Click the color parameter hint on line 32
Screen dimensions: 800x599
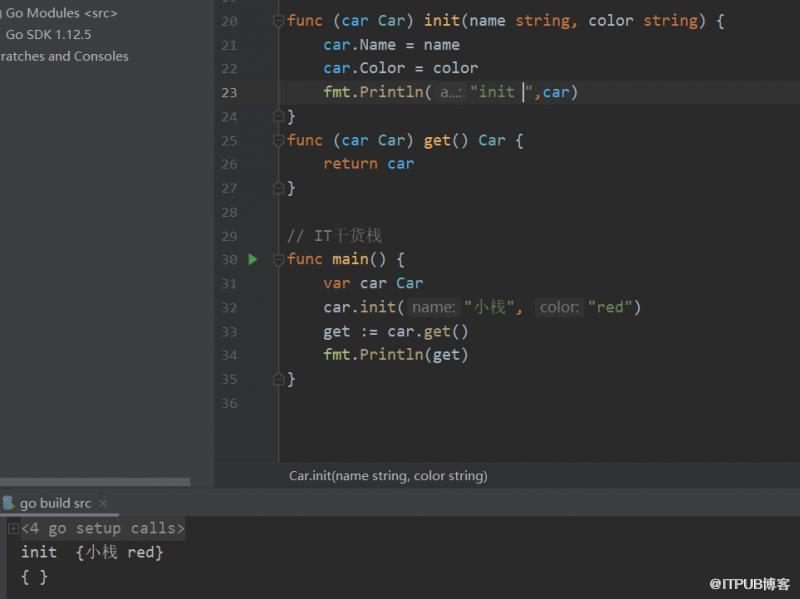point(559,307)
